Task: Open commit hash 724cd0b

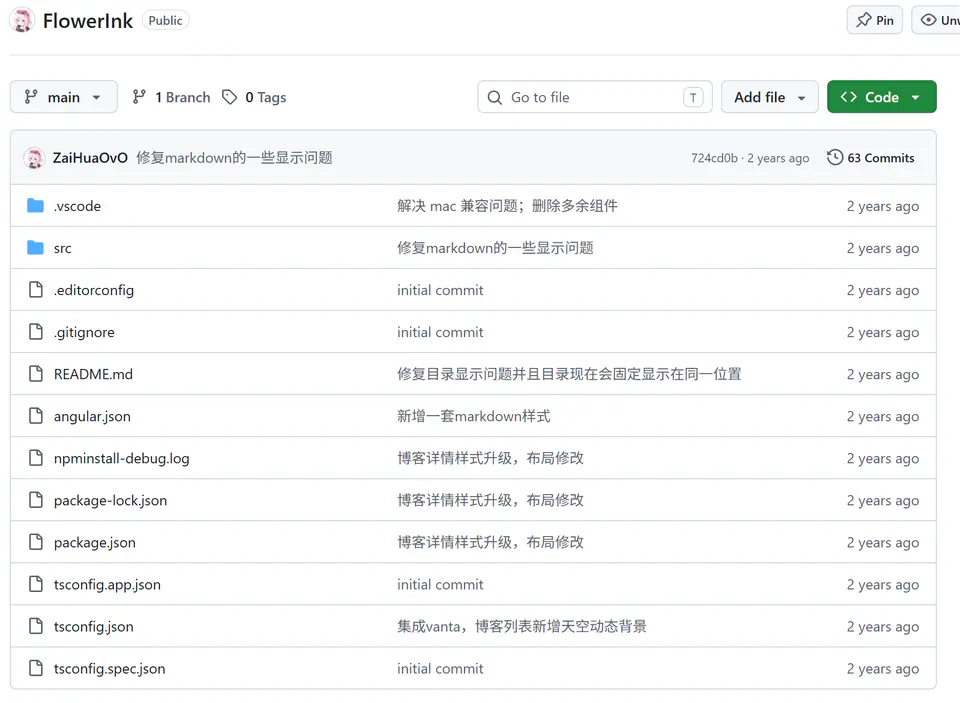Action: pyautogui.click(x=714, y=158)
